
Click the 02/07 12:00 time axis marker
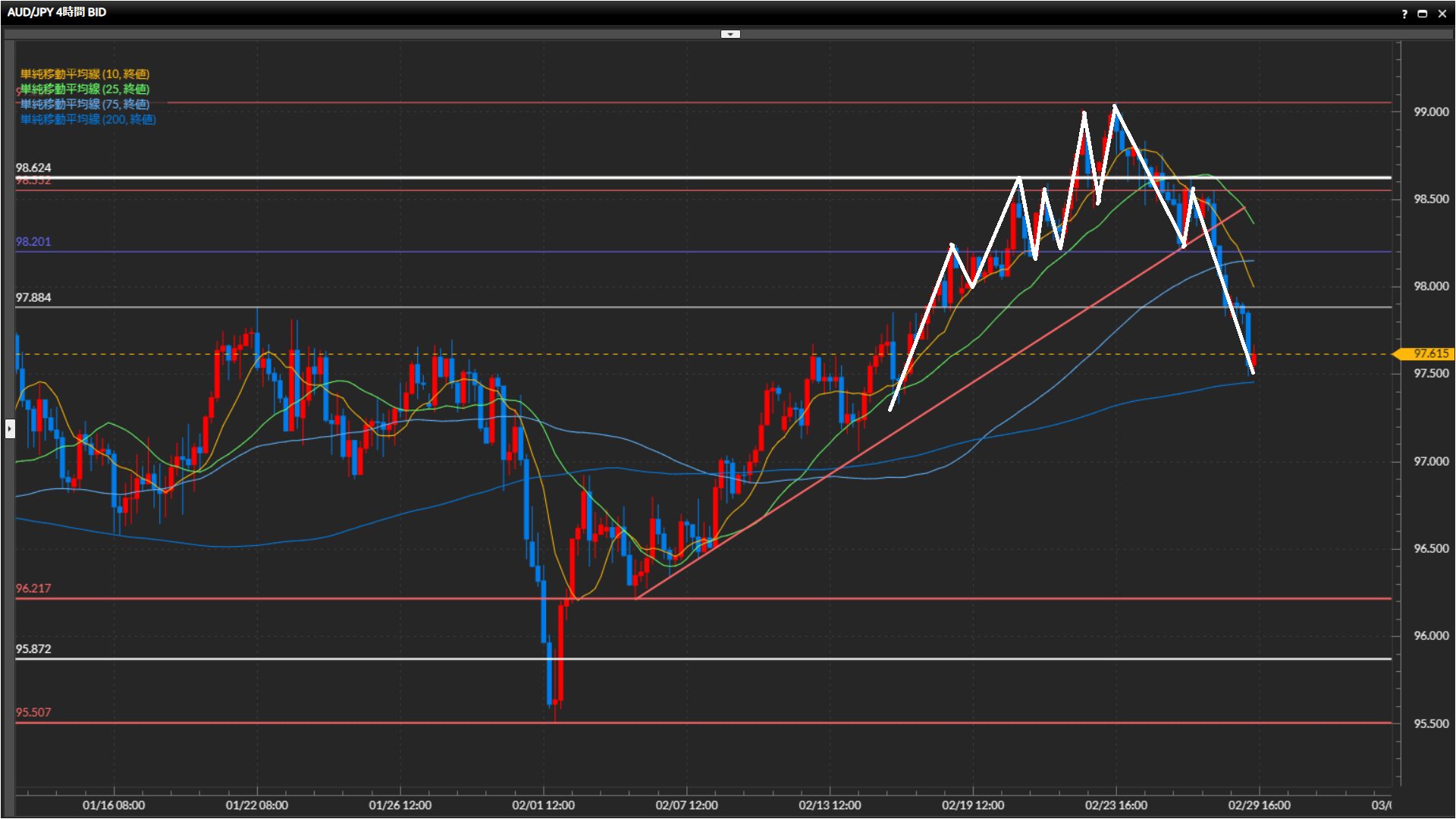[x=686, y=805]
